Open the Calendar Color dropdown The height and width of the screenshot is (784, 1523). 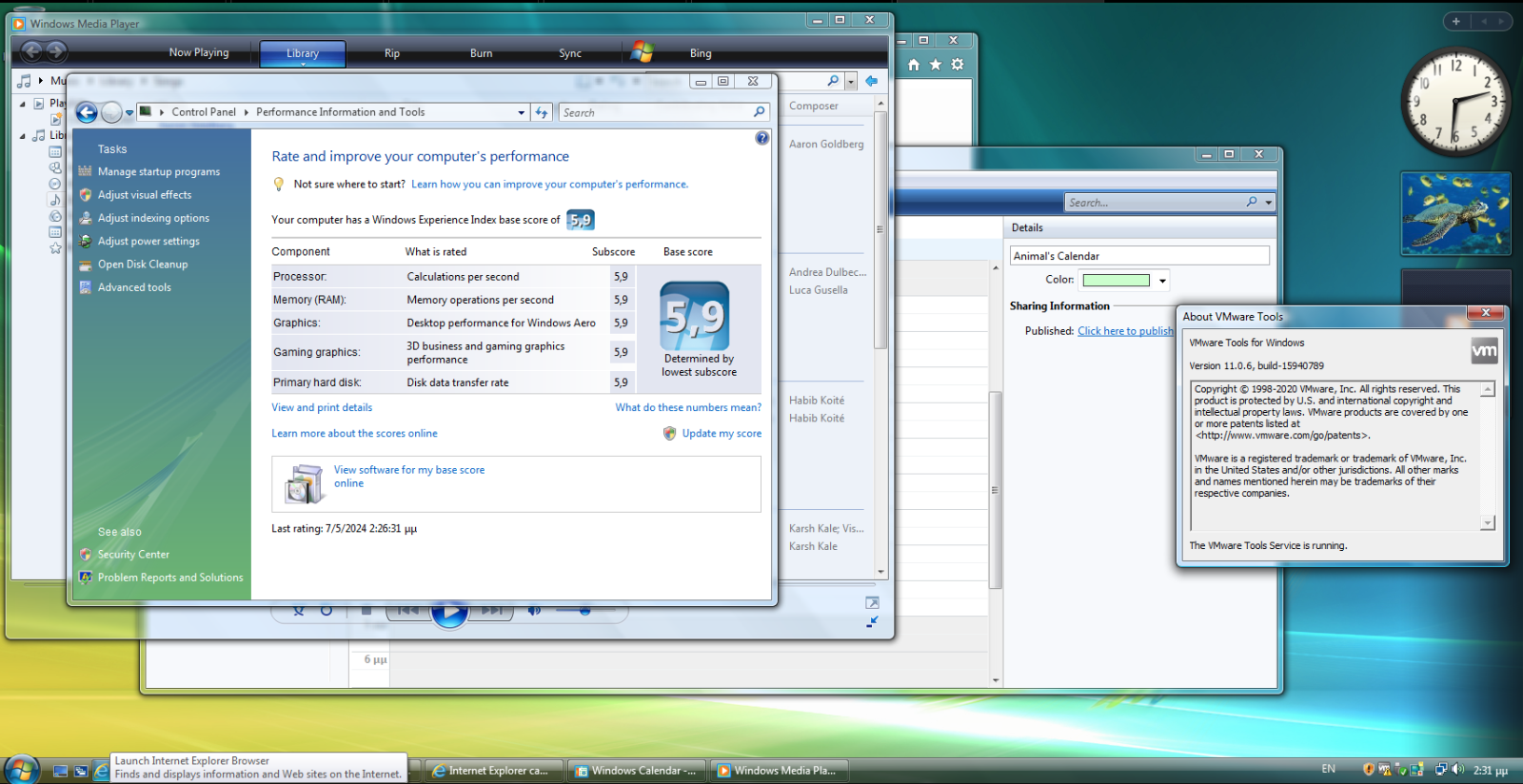pyautogui.click(x=1162, y=281)
